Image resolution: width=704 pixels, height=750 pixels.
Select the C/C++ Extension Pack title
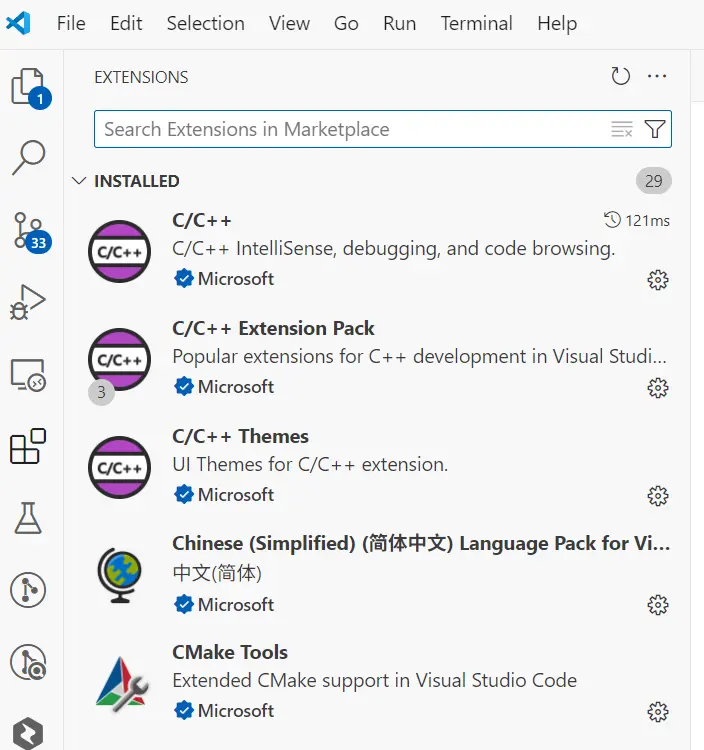click(273, 329)
